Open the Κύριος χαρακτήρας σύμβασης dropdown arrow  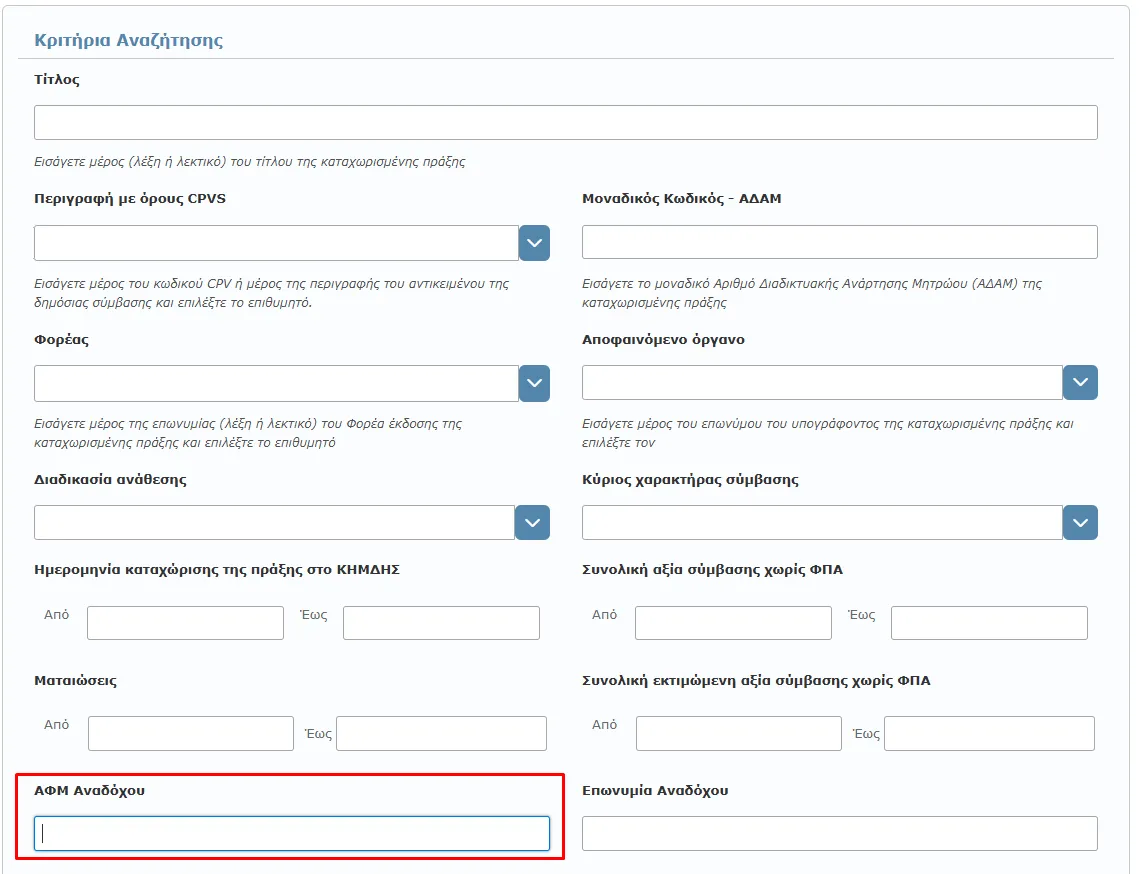coord(1080,522)
